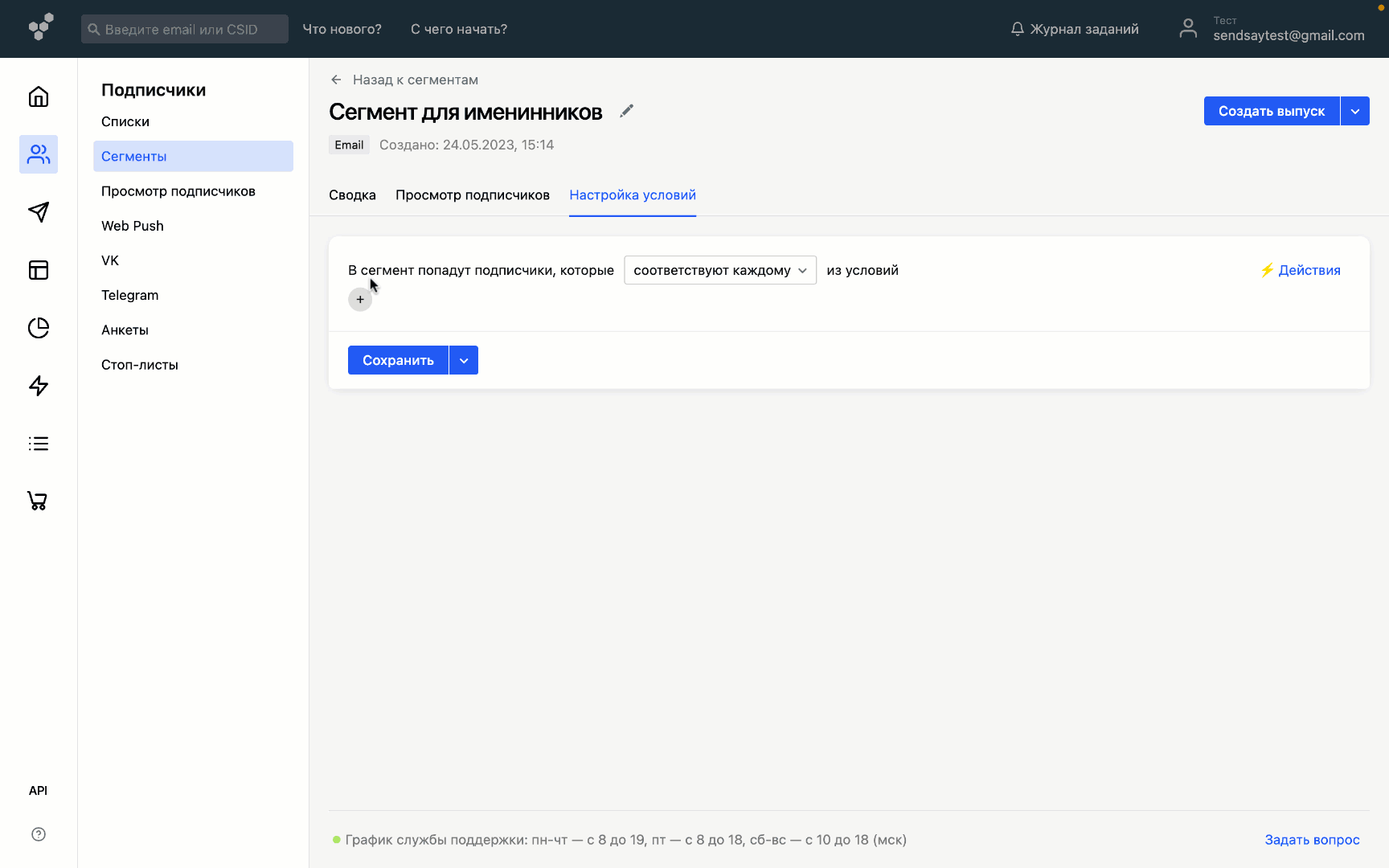1389x868 pixels.
Task: Open the help question mark icon
Action: [39, 834]
